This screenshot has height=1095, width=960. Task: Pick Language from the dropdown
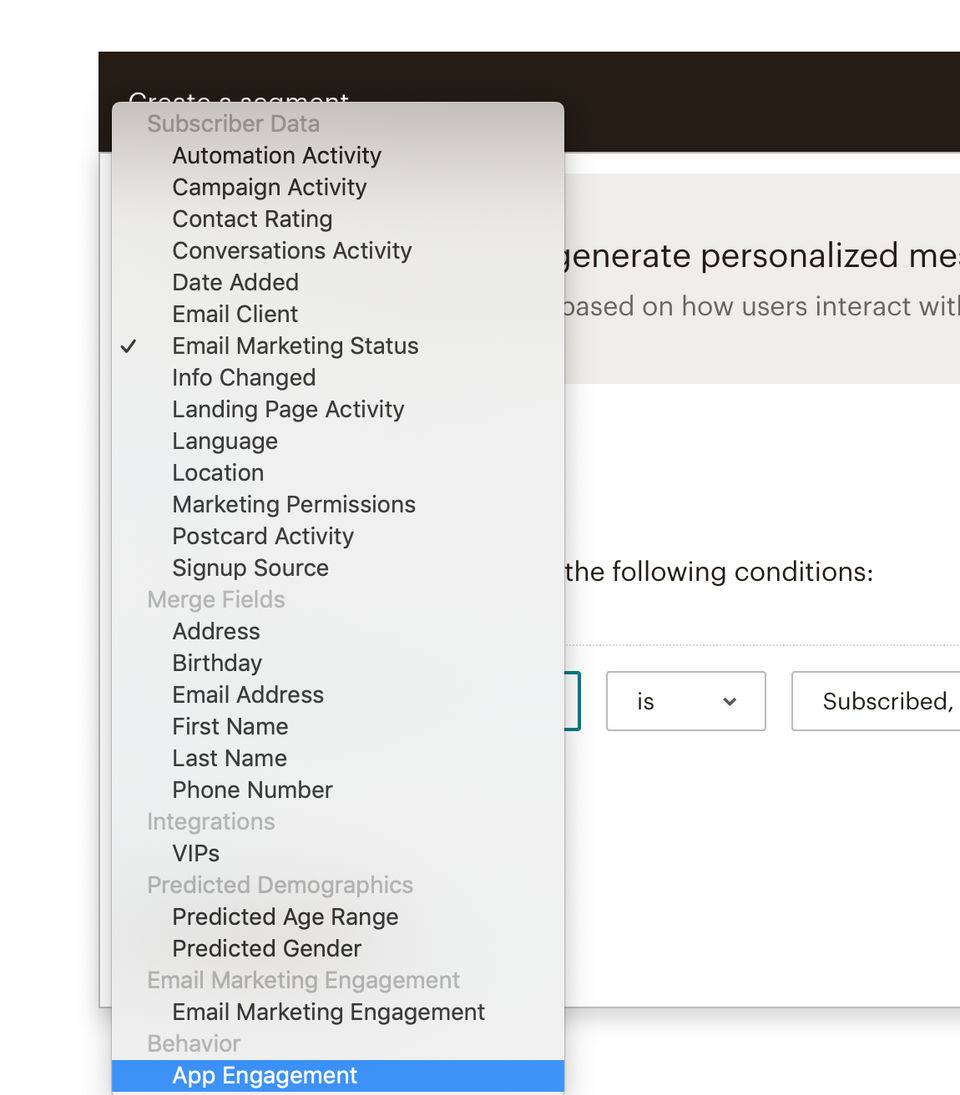[x=225, y=441]
